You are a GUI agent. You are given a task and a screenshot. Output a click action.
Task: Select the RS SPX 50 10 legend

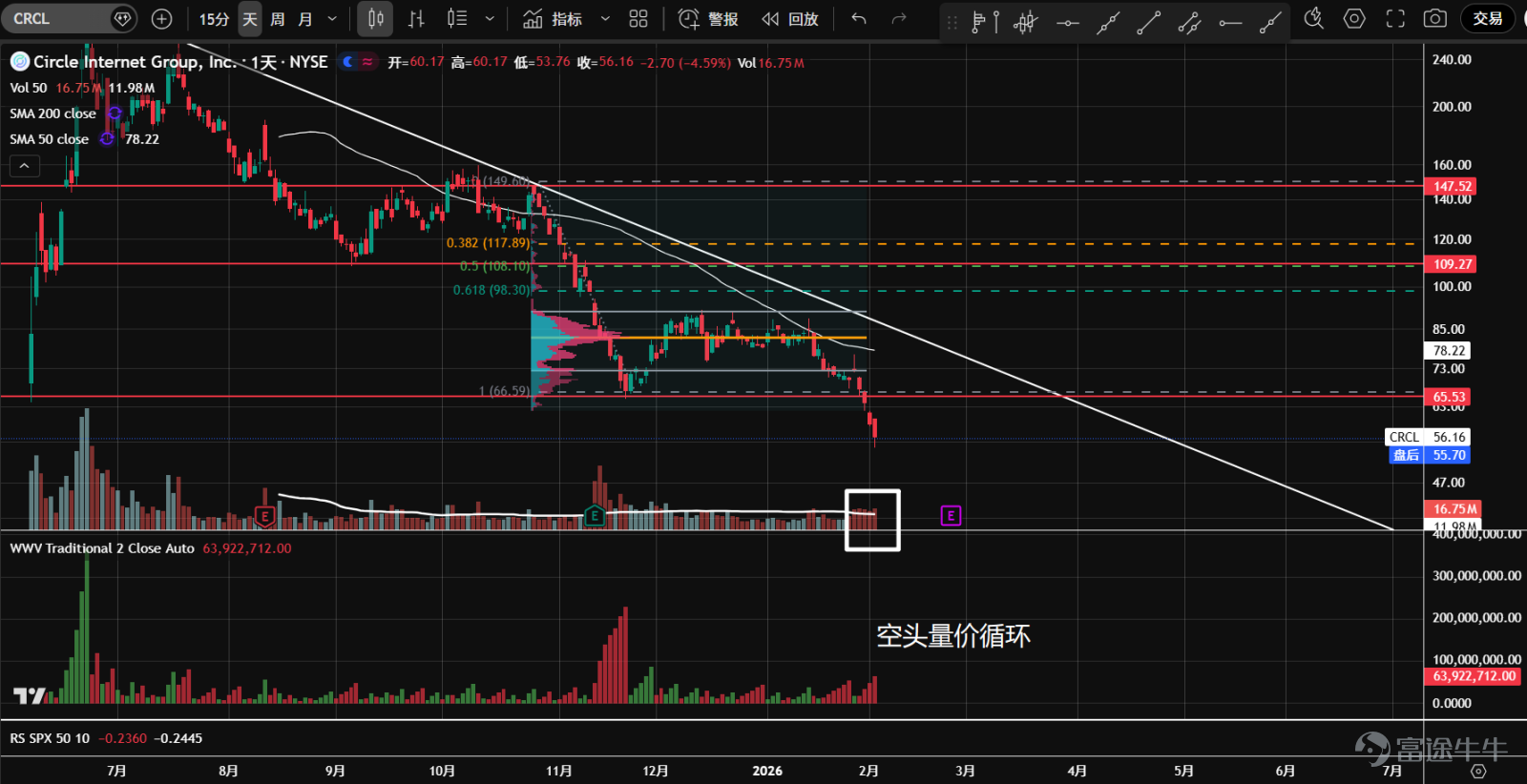click(50, 738)
